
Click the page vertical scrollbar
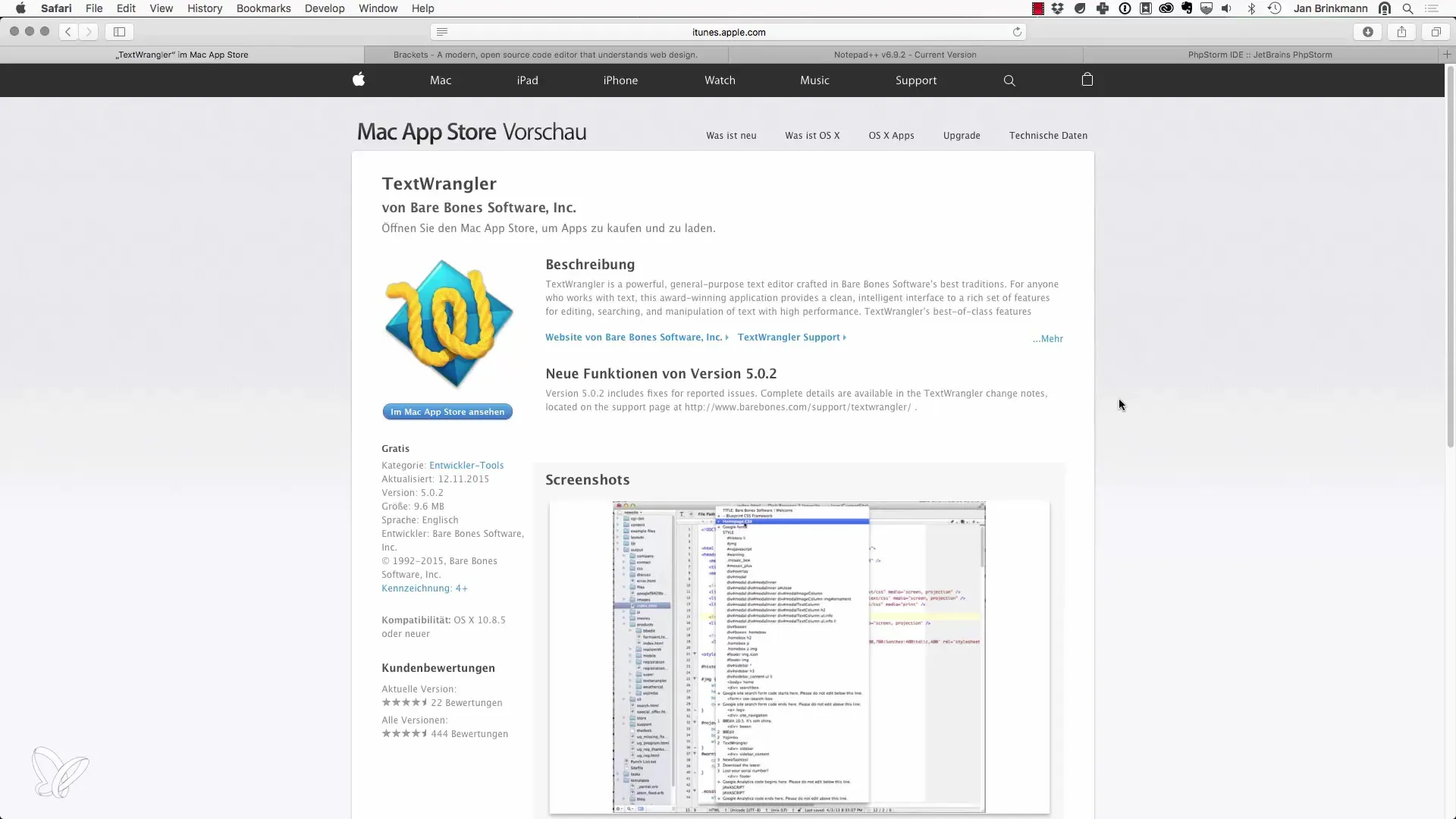click(1450, 258)
